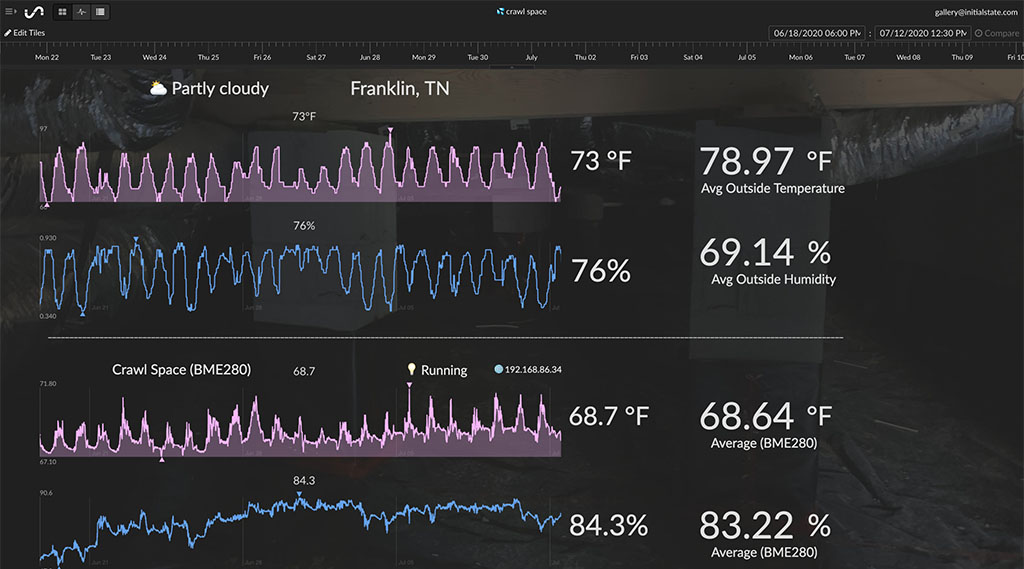Open the sidebar shelf menu icon
The image size is (1024, 569).
coord(10,12)
